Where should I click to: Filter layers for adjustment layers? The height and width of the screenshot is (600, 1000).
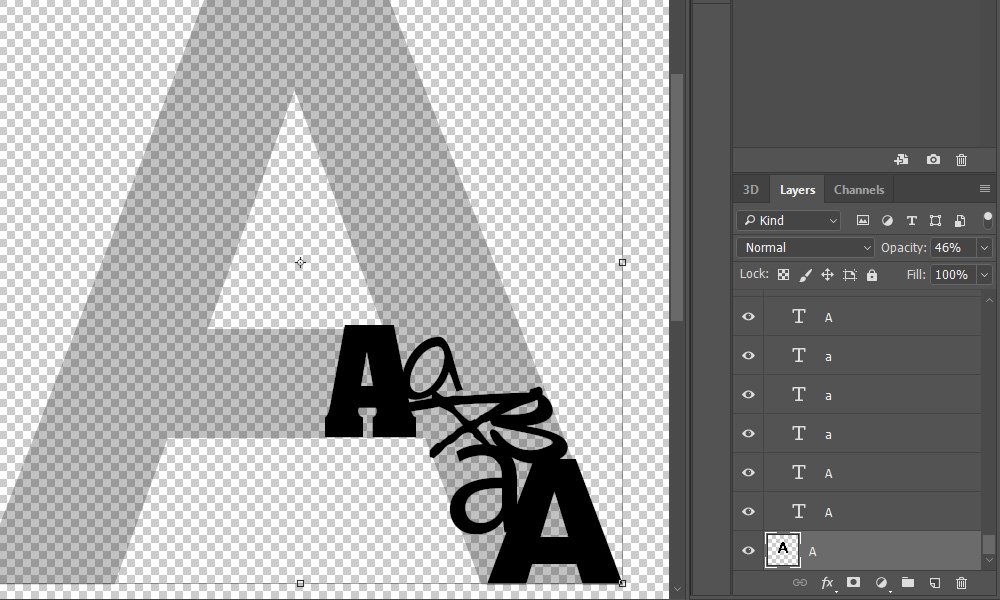click(887, 221)
